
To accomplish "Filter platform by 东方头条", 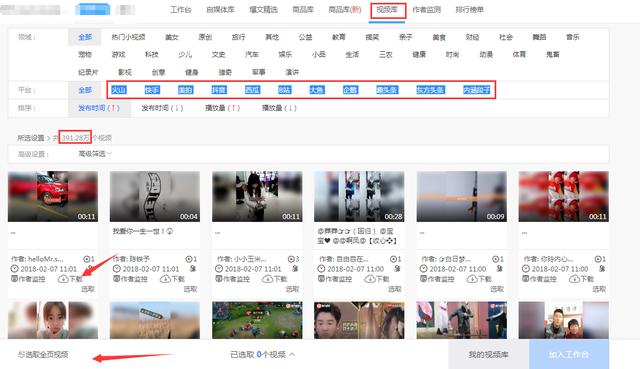I will coord(430,90).
